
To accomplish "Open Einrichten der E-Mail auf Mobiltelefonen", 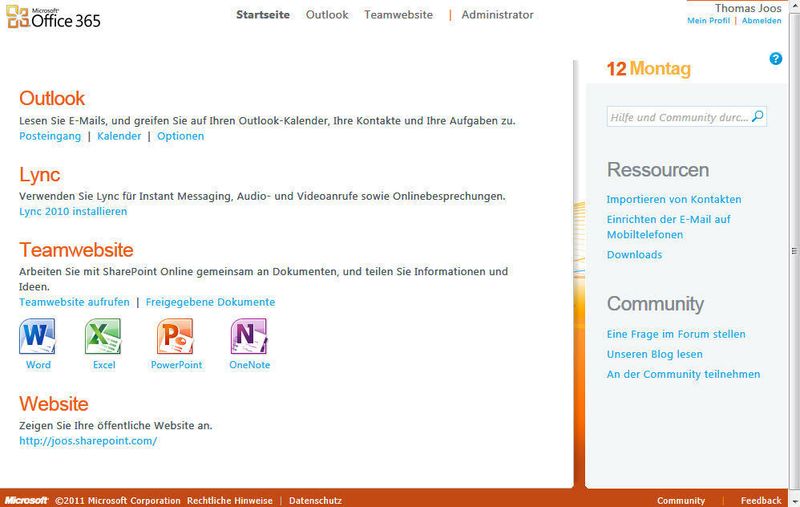I will [x=668, y=227].
